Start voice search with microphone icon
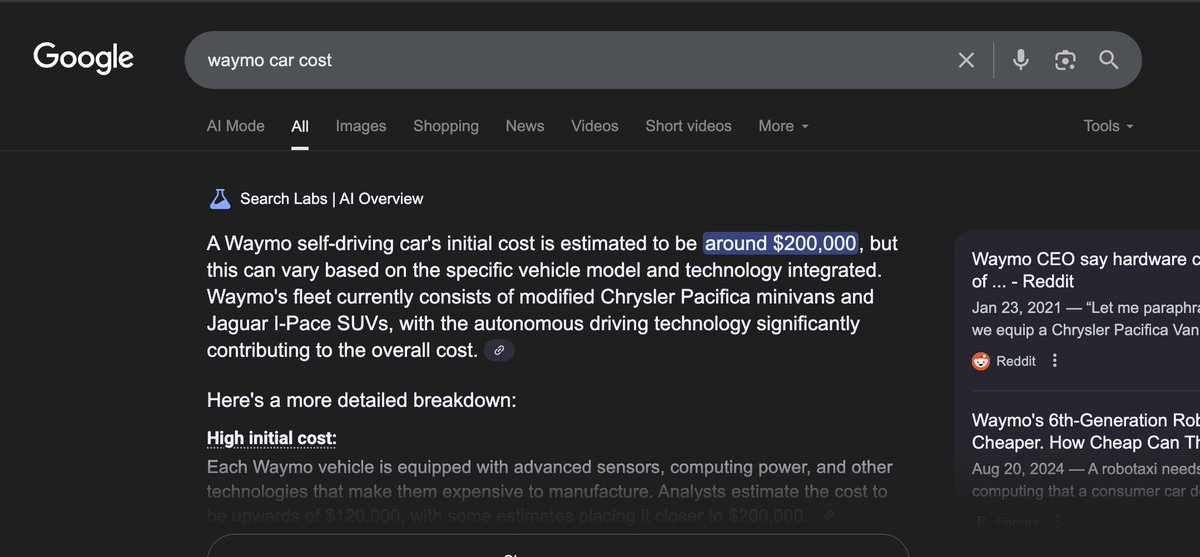This screenshot has height=557, width=1200. (1020, 60)
